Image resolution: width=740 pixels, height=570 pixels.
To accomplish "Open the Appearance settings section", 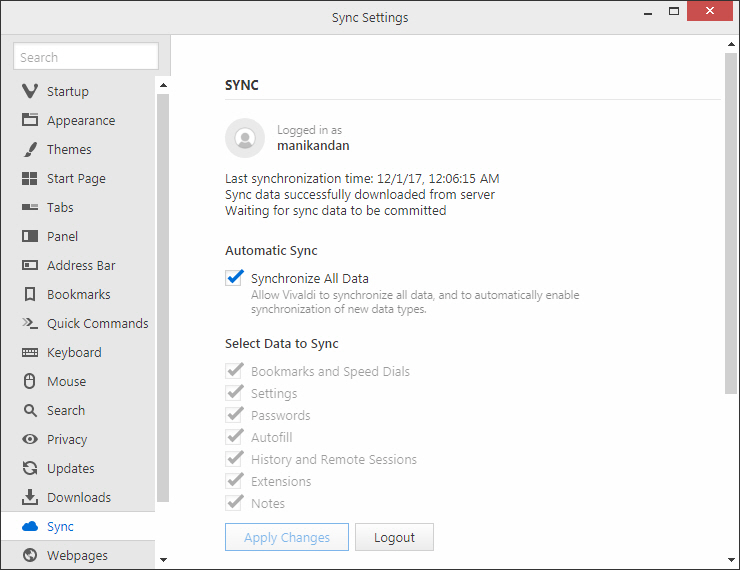I will [x=78, y=120].
